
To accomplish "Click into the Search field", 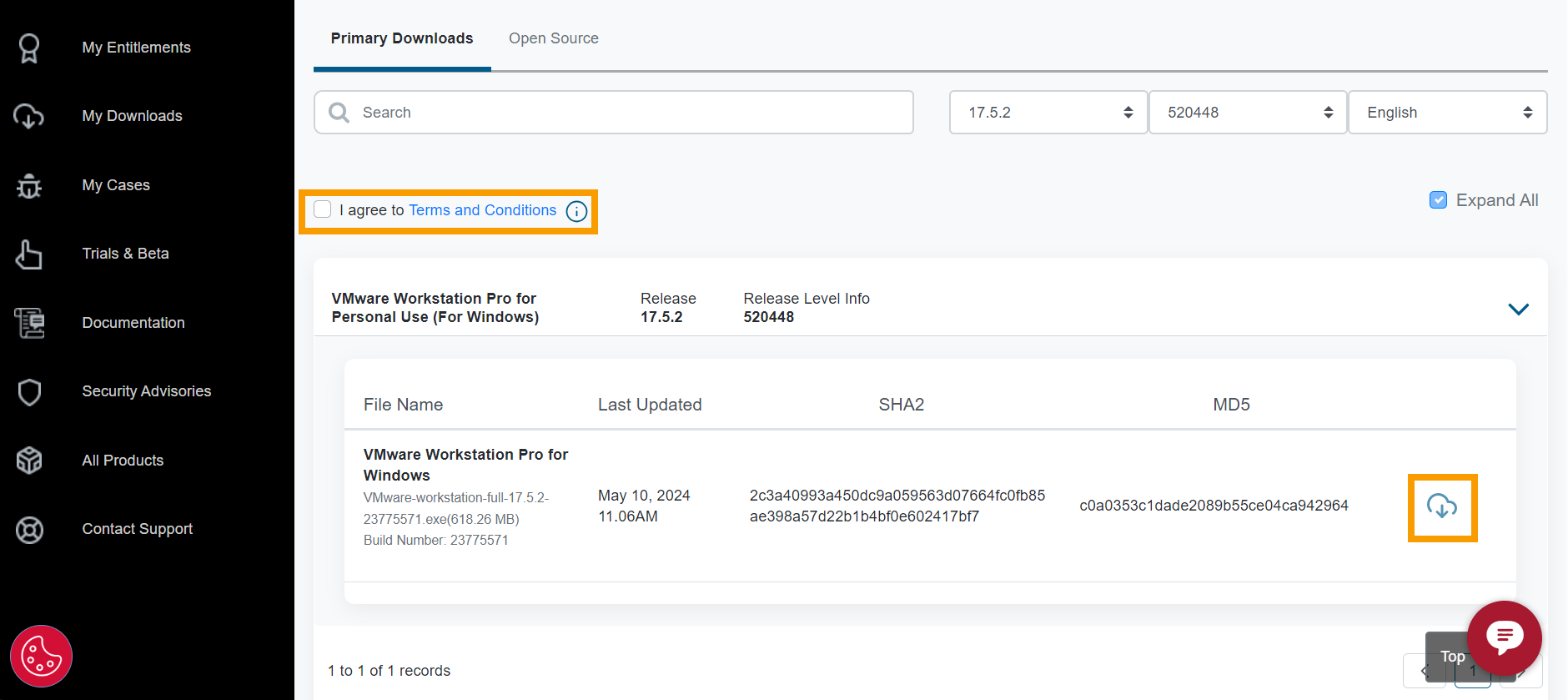I will point(614,113).
